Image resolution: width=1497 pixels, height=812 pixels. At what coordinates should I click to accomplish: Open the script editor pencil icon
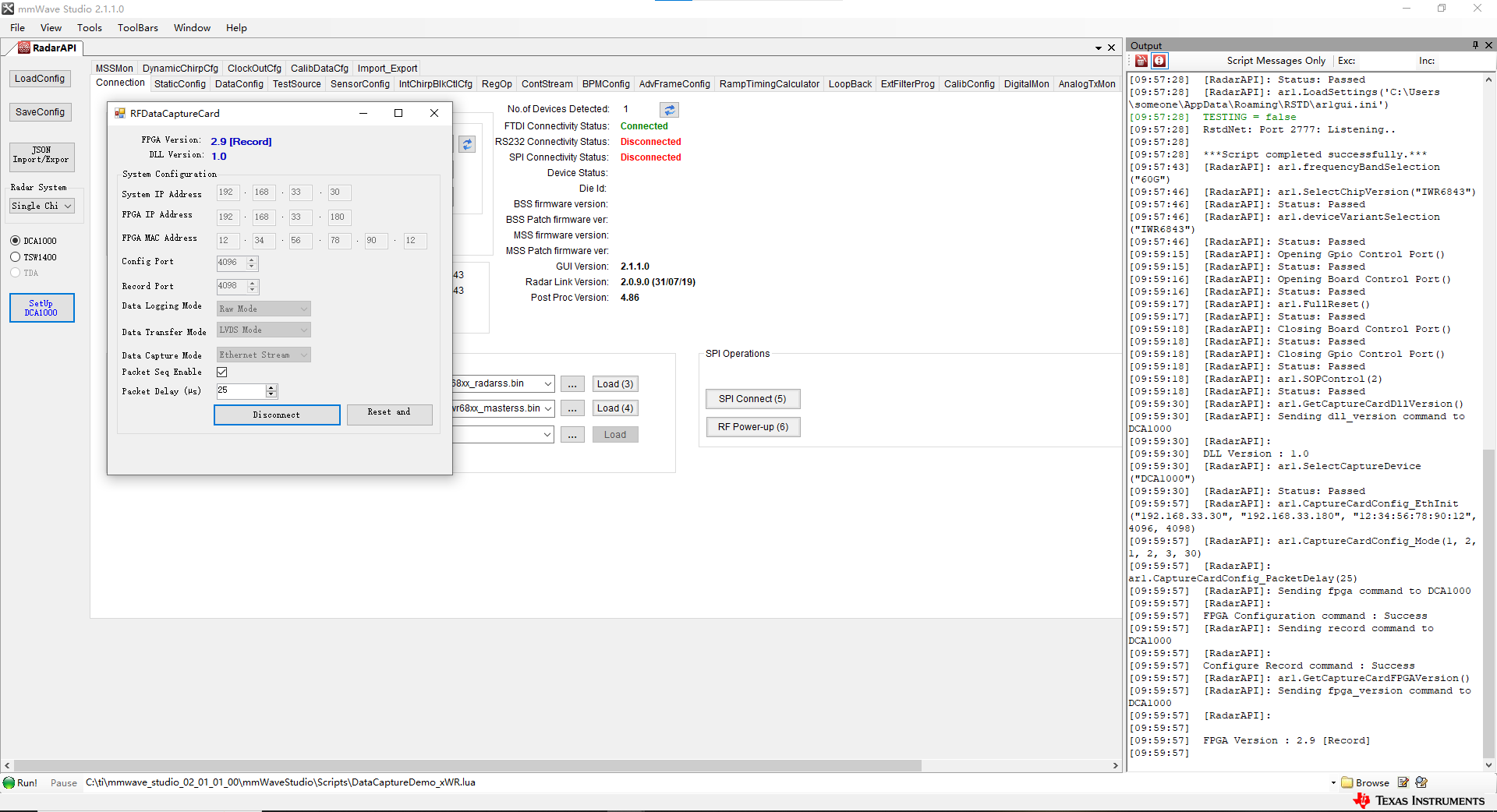[x=1403, y=782]
